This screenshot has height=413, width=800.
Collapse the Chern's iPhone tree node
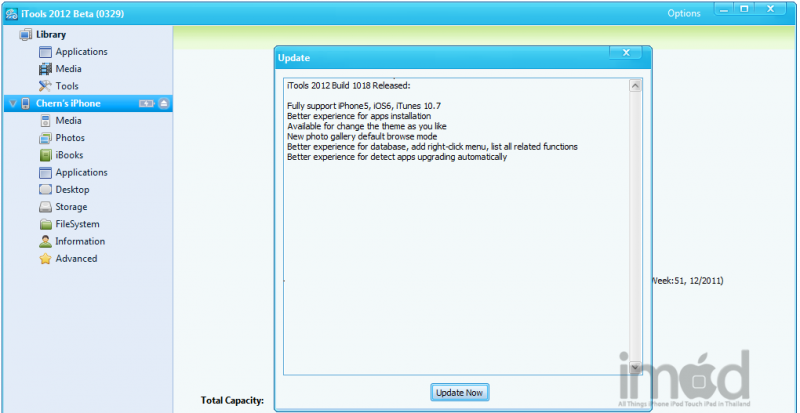[x=12, y=103]
